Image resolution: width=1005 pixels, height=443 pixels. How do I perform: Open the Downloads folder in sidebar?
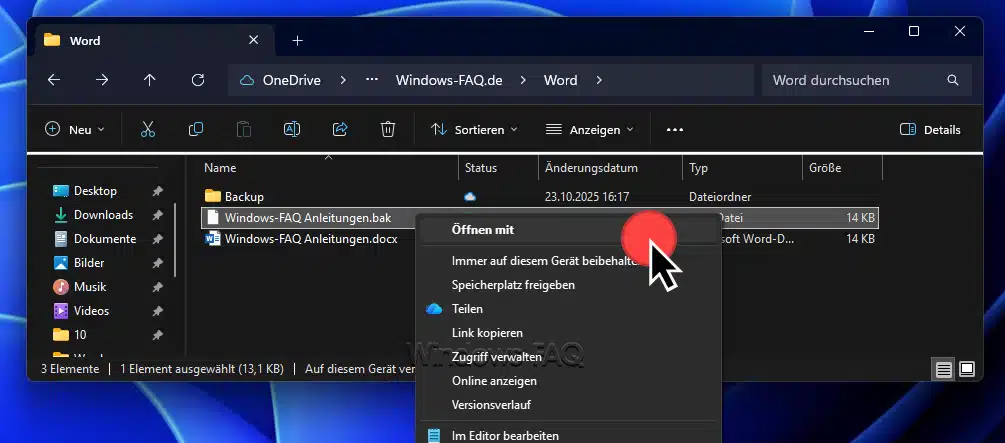coord(103,215)
